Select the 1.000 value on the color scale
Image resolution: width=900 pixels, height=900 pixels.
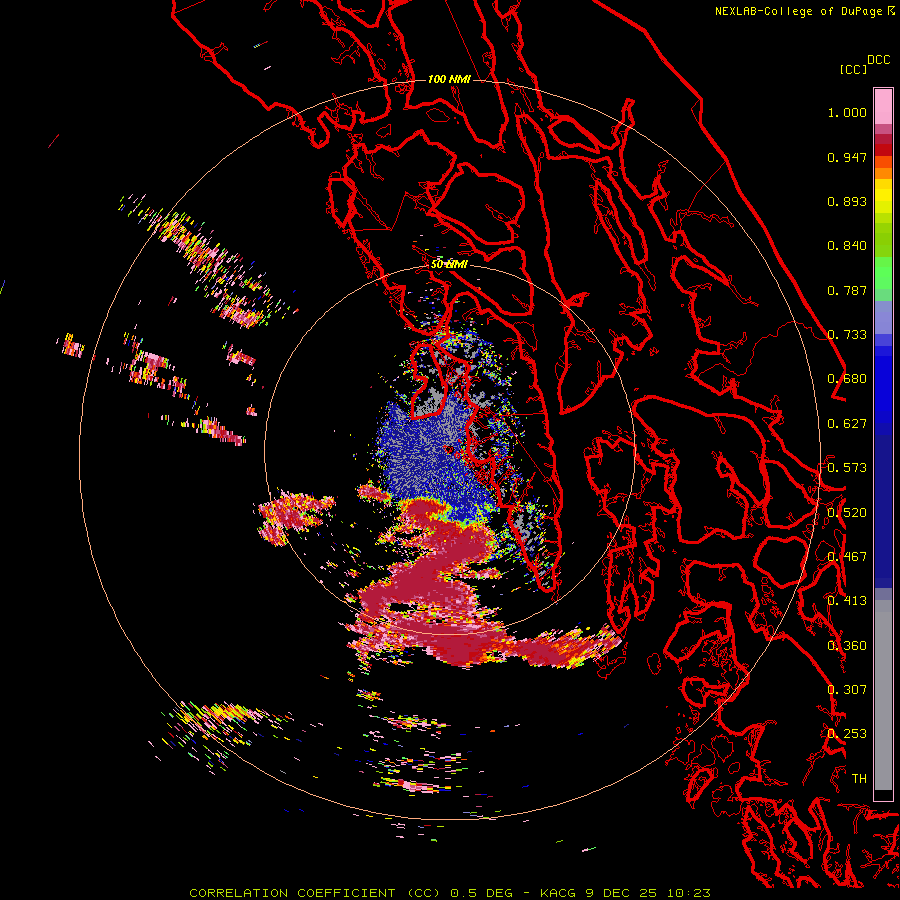pos(847,112)
